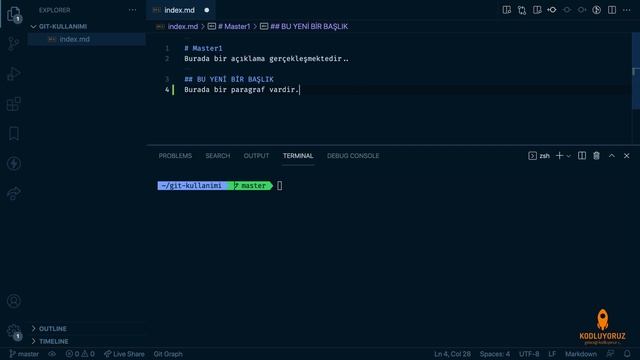Viewport: 640px width, 360px height.
Task: Switch to the OUTPUT tab
Action: (x=256, y=156)
